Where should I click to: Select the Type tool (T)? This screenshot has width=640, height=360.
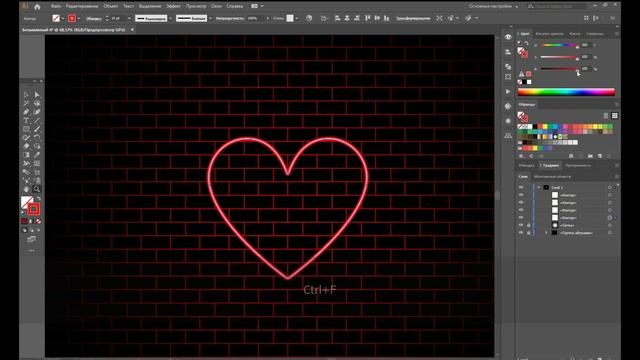[27, 120]
